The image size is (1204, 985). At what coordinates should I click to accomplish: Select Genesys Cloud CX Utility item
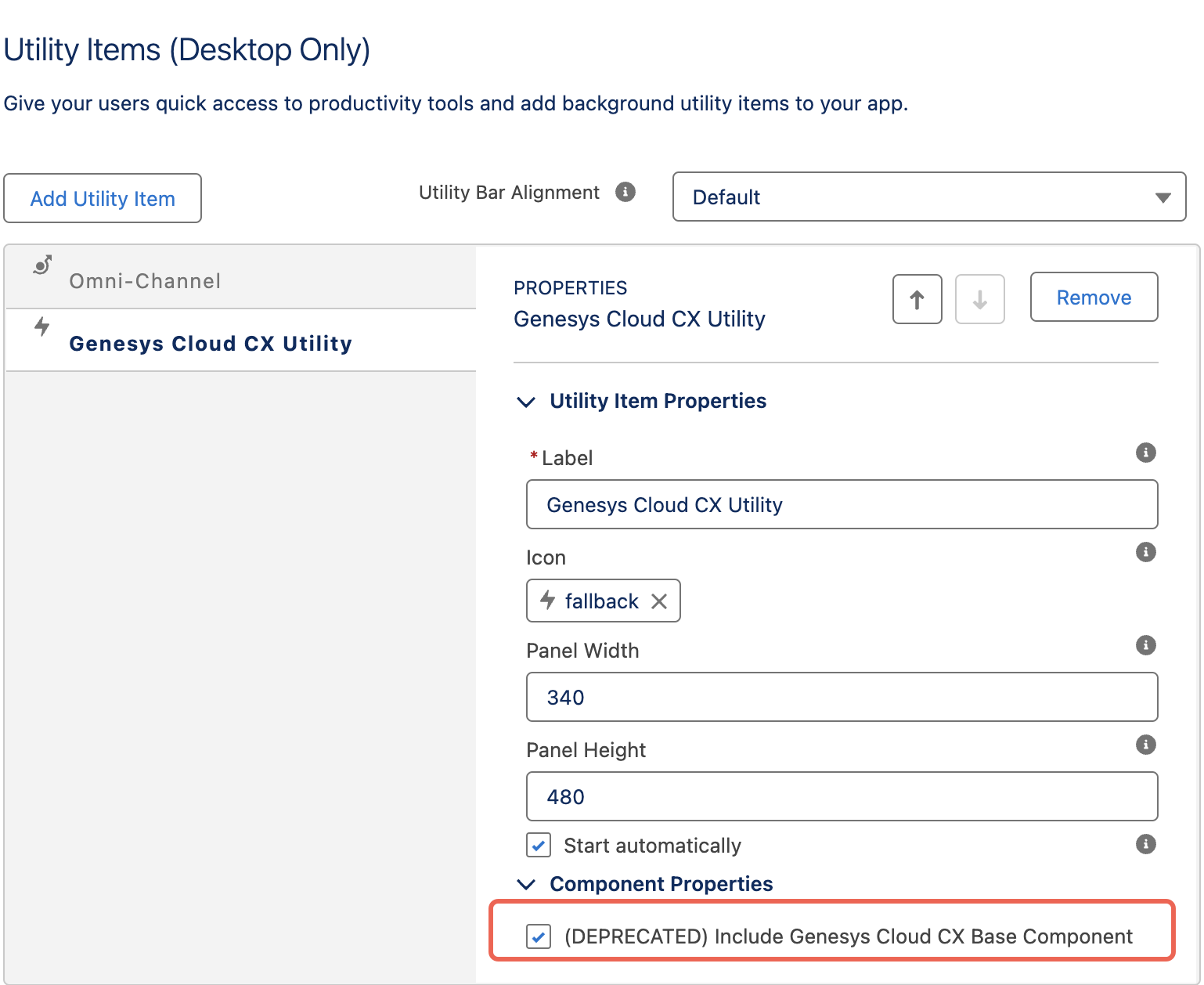tap(241, 341)
